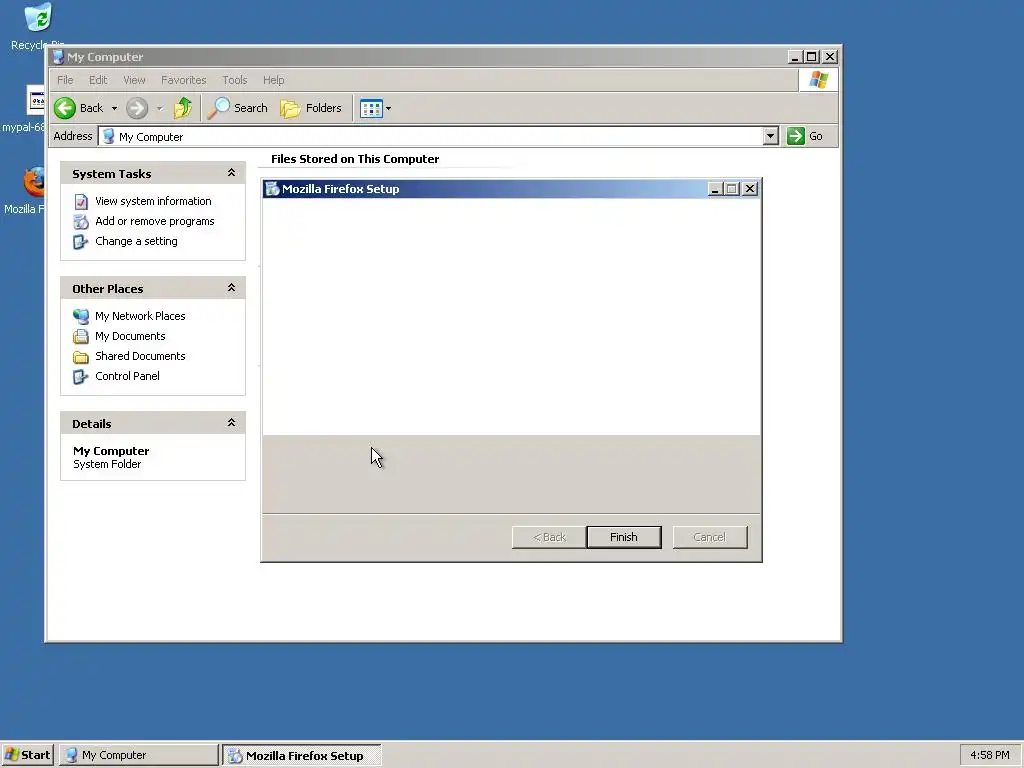Click the green Back arrow in My Computer
Image resolution: width=1024 pixels, height=768 pixels.
point(65,108)
